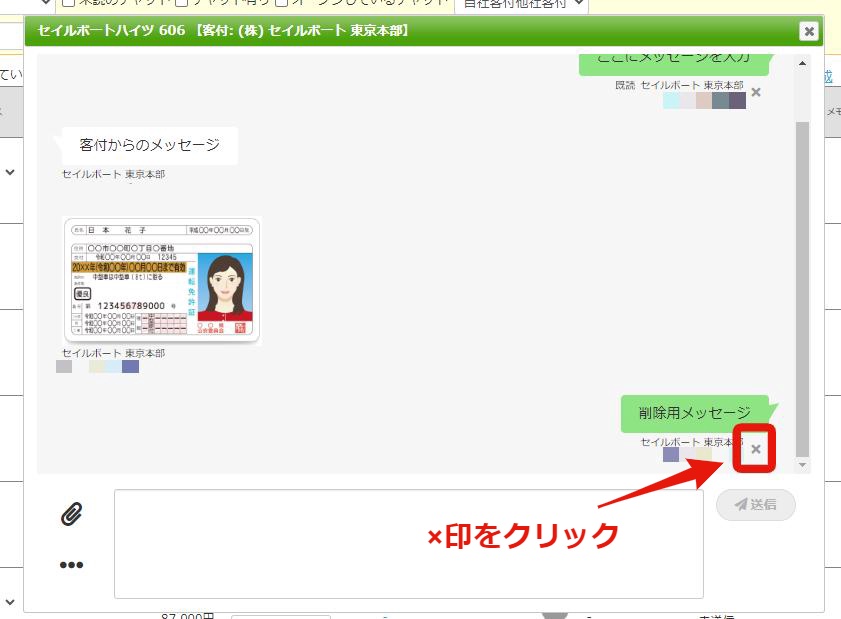
Task: Click the blue link behind the dialog's right edge
Action: pos(829,76)
